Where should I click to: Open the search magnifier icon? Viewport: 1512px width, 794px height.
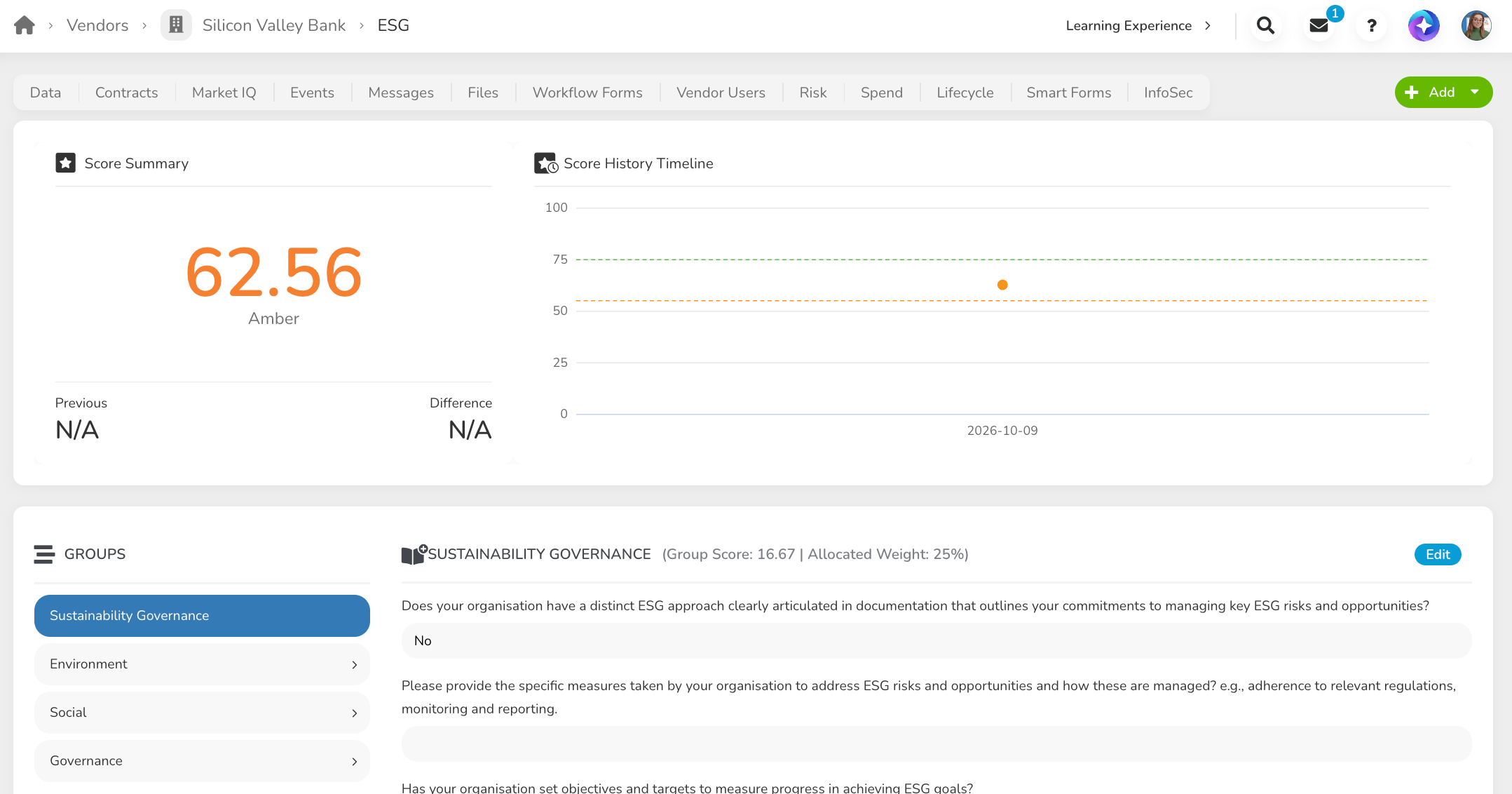[x=1265, y=26]
